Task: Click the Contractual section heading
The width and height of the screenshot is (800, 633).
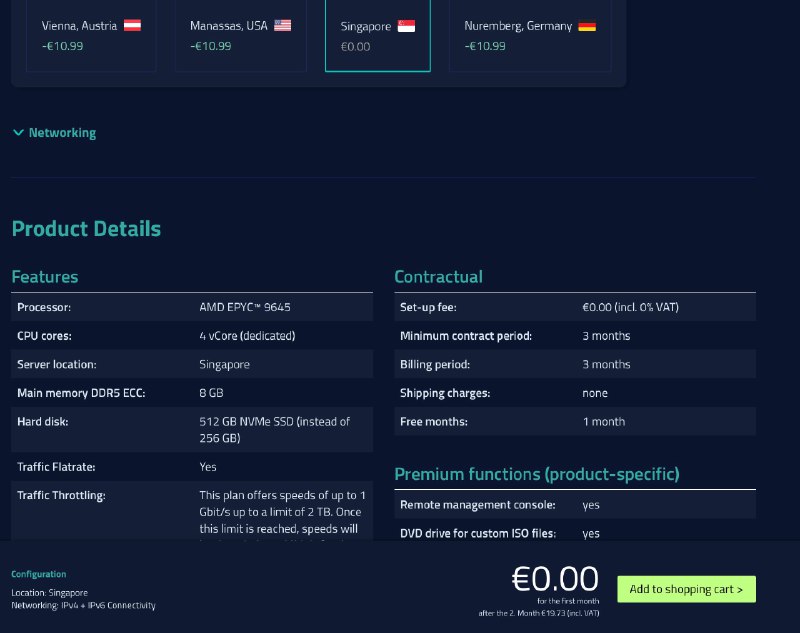Action: tap(438, 277)
